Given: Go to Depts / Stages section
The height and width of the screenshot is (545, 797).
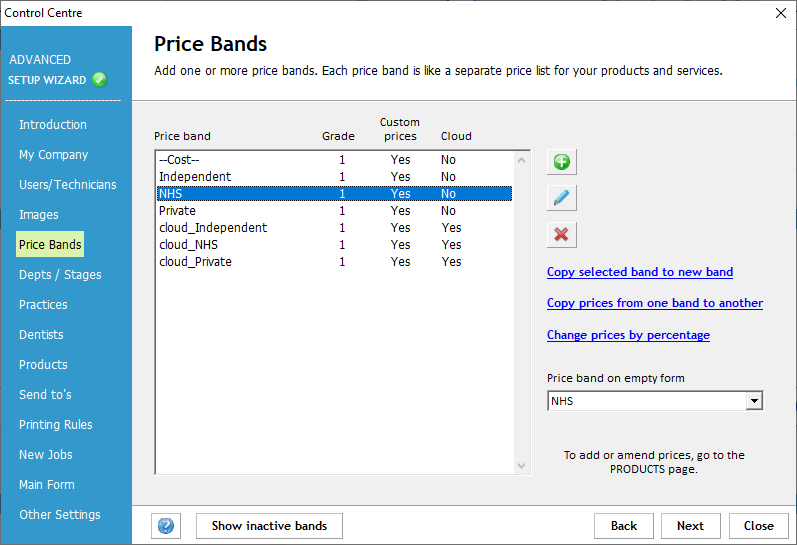Looking at the screenshot, I should [60, 275].
